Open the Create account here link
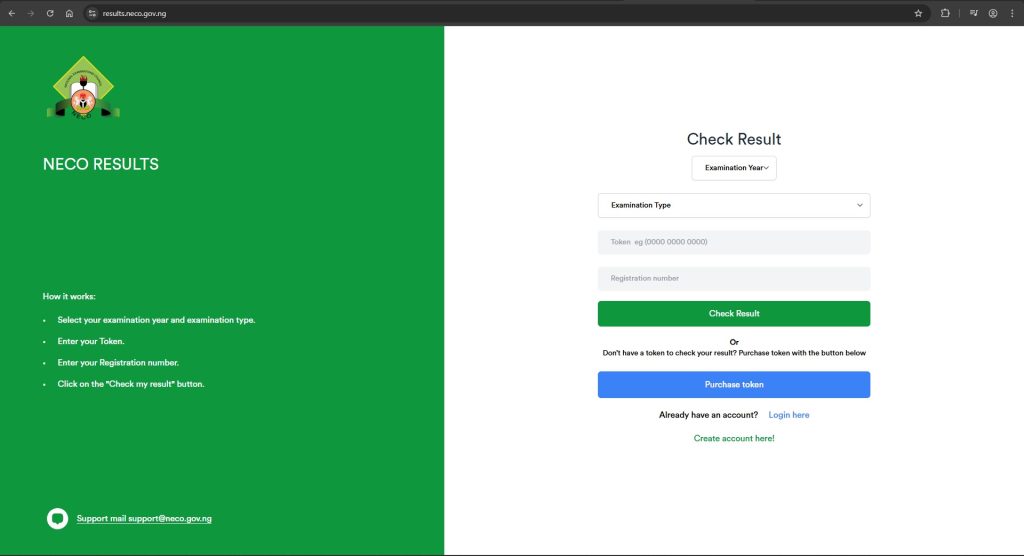 pyautogui.click(x=734, y=439)
